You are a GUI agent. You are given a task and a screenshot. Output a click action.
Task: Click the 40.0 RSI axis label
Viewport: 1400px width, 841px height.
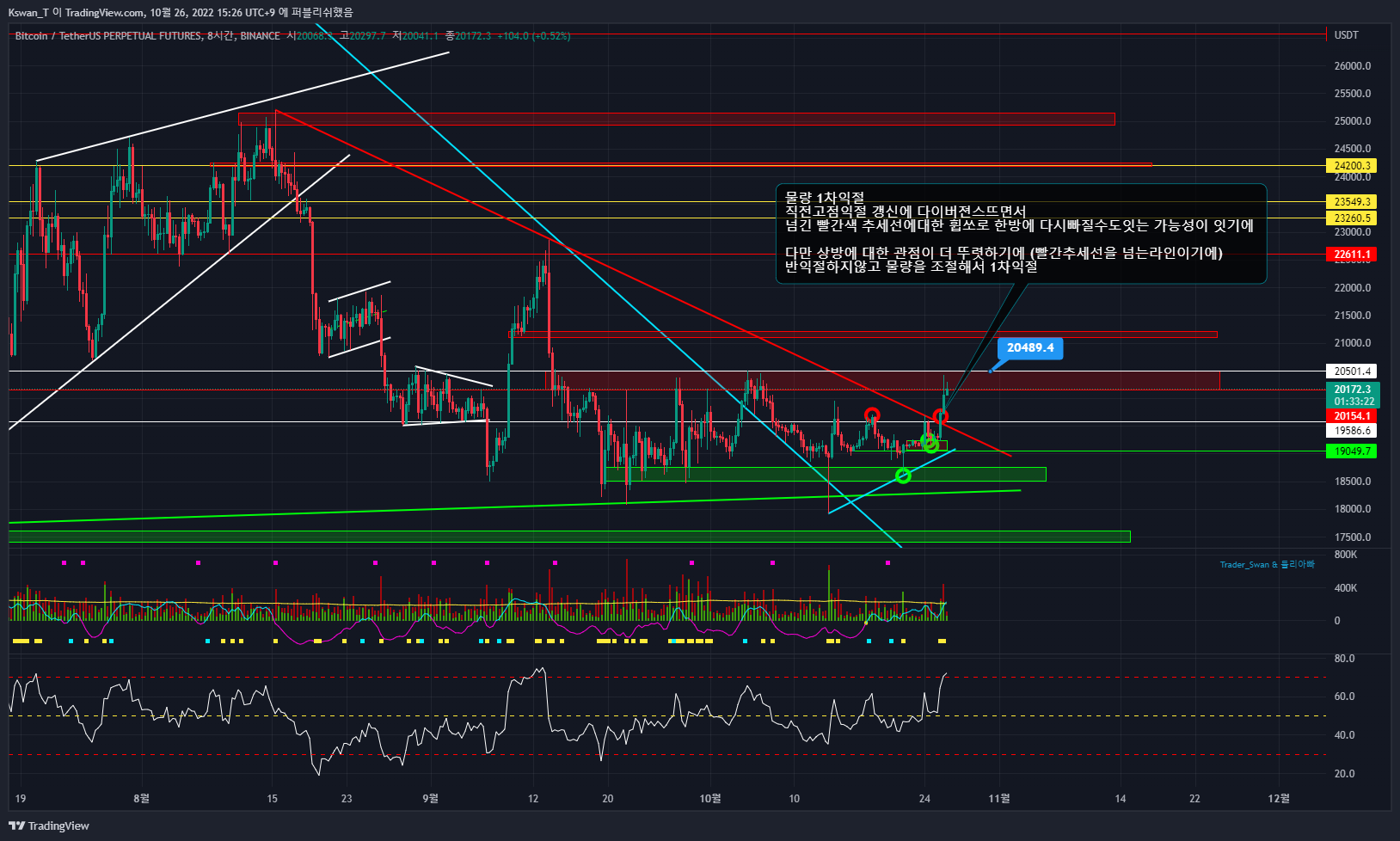click(x=1344, y=735)
